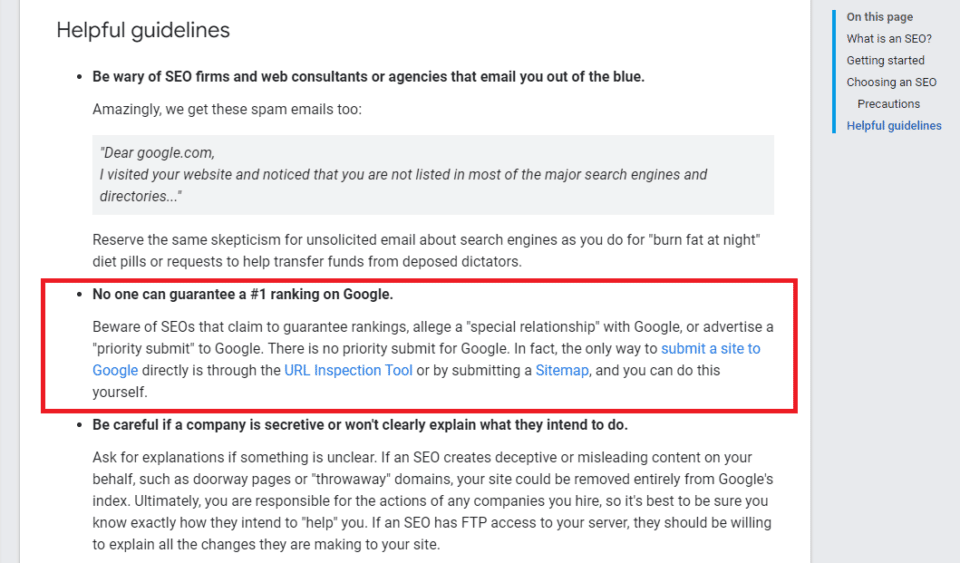This screenshot has width=960, height=563.
Task: Click the "Beware of SEOs that claim" paragraph
Action: click(x=433, y=359)
